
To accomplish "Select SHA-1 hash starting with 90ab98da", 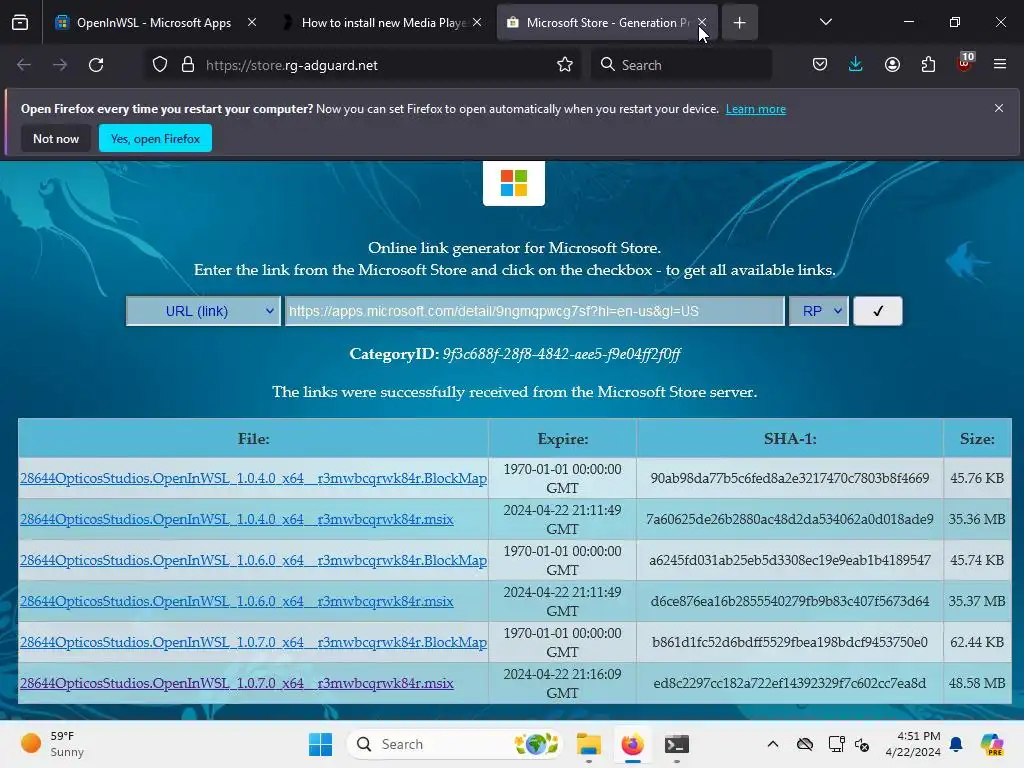I will [790, 478].
